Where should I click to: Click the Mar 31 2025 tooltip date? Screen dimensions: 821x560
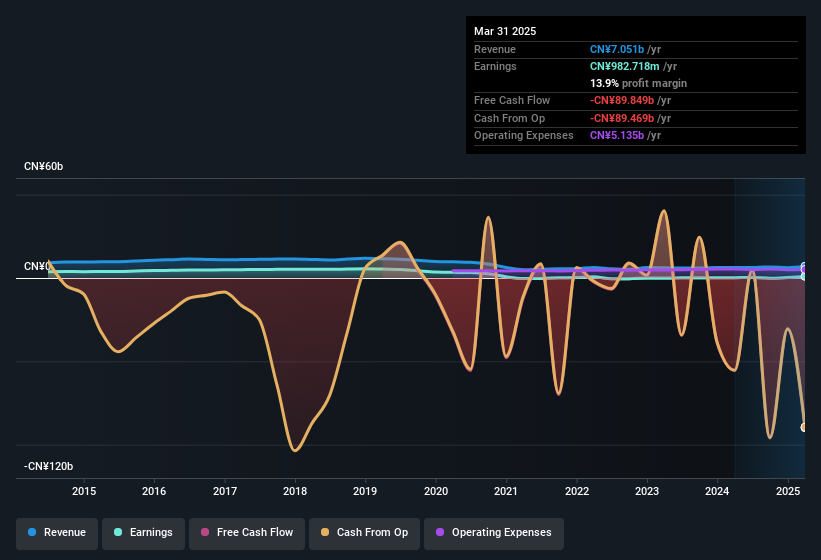point(505,31)
